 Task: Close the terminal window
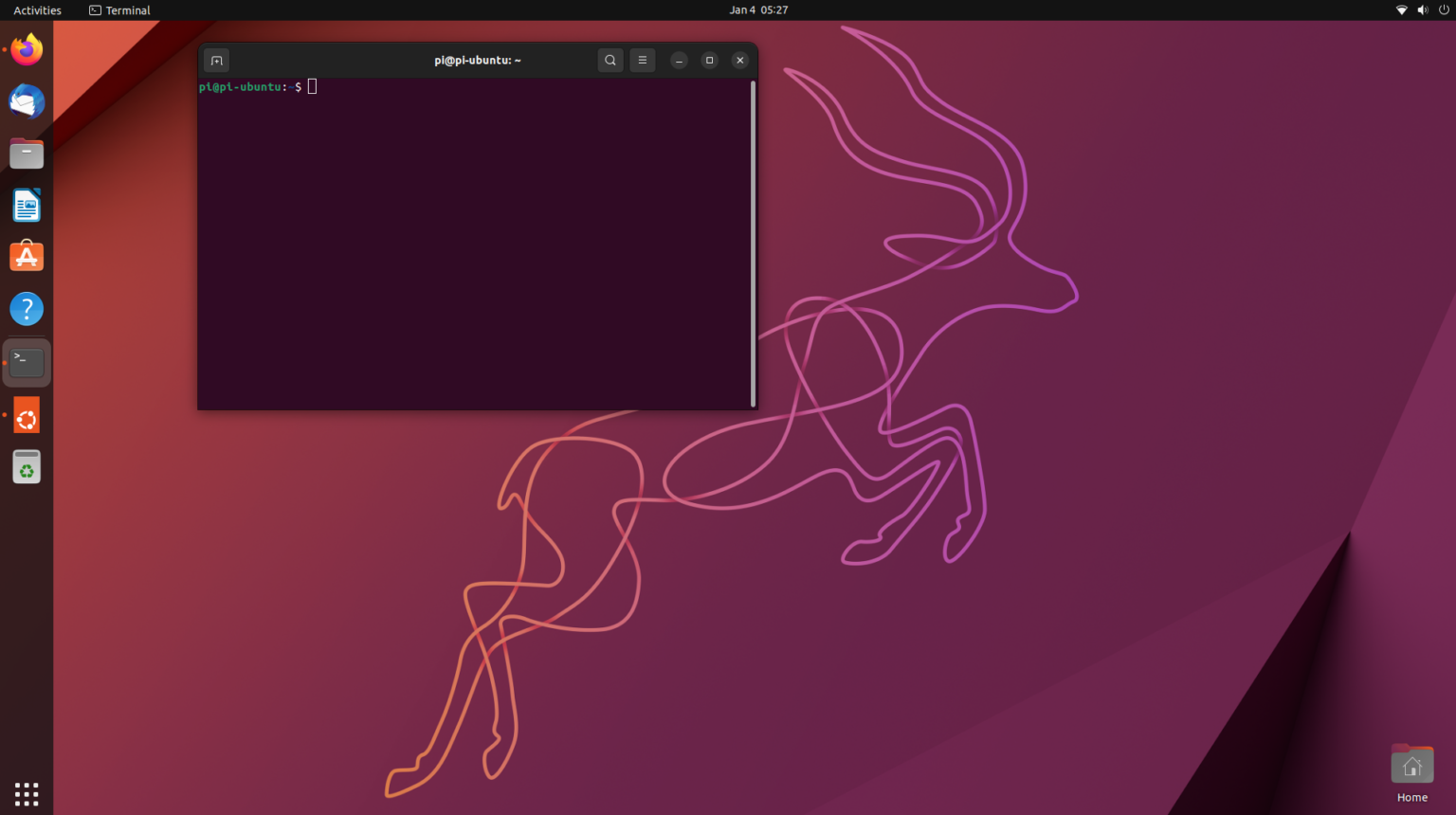click(x=740, y=61)
